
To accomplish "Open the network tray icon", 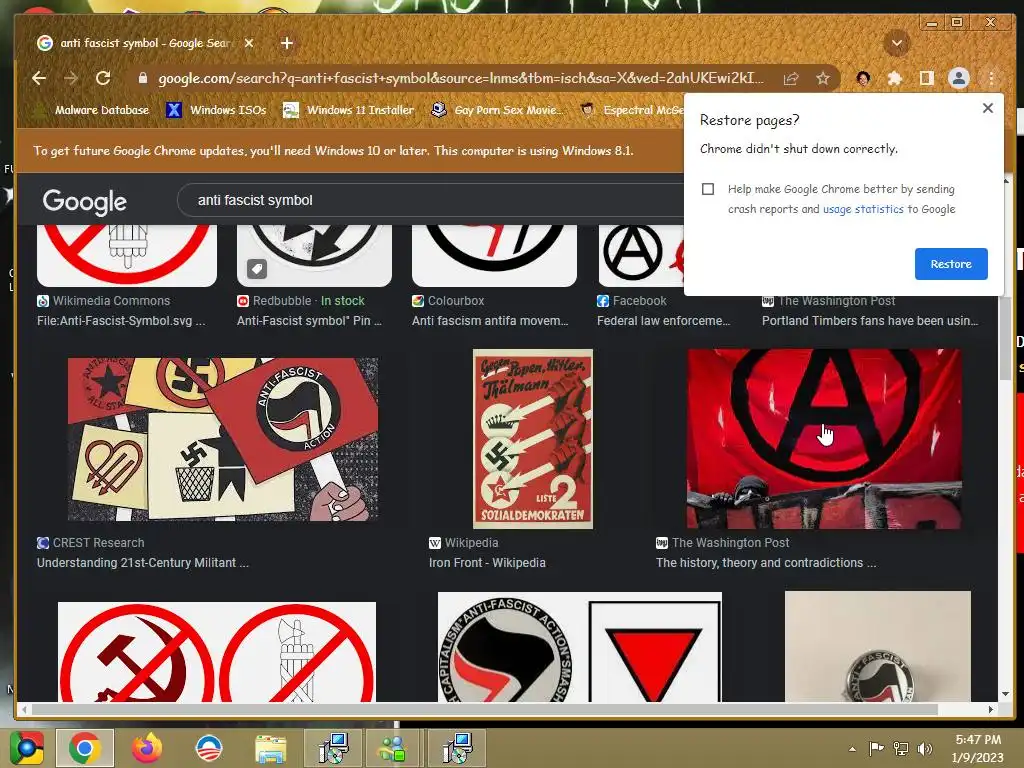I will [901, 748].
